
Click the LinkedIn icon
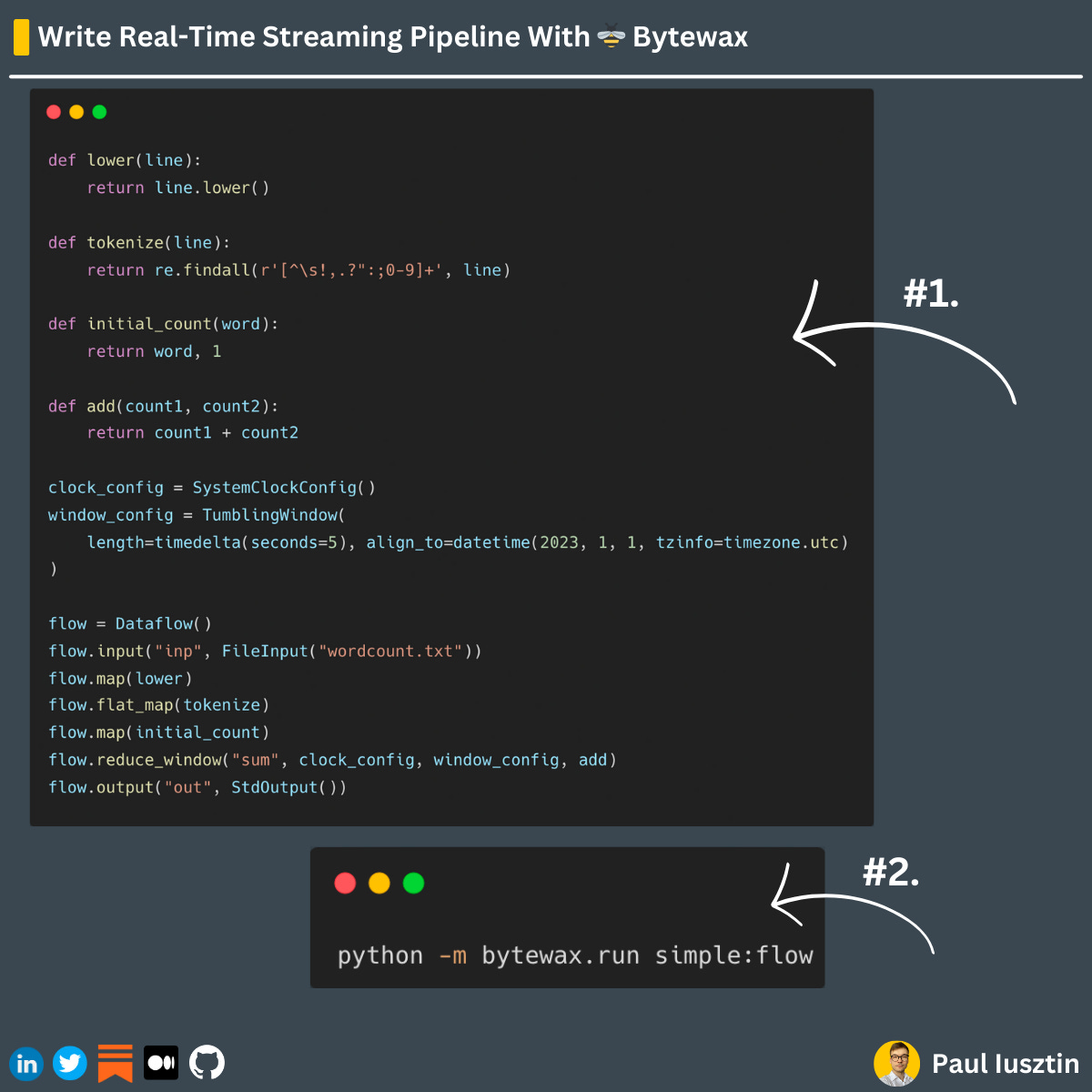[26, 1063]
